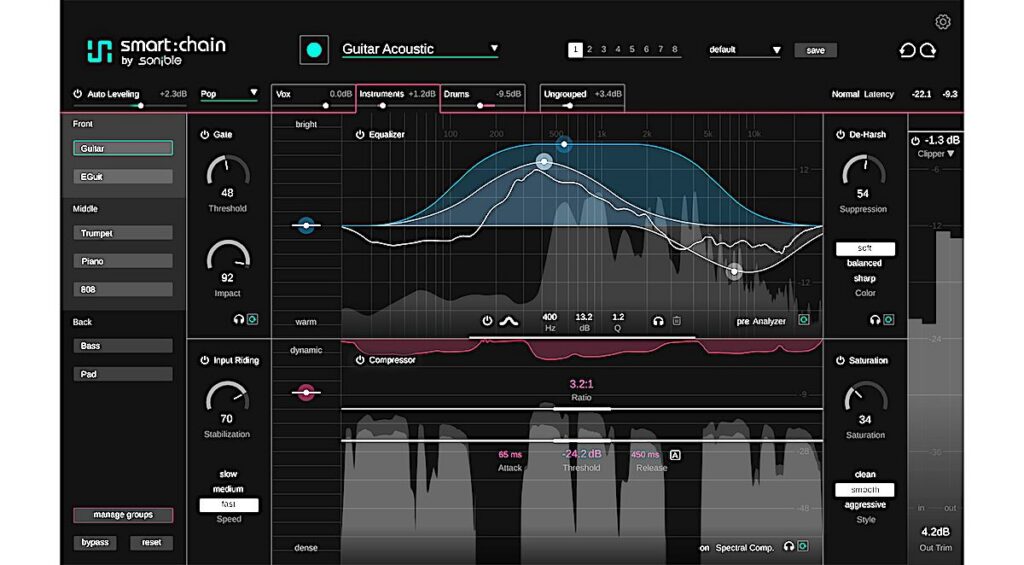Select state slot 2
The height and width of the screenshot is (565, 1024).
coord(590,50)
